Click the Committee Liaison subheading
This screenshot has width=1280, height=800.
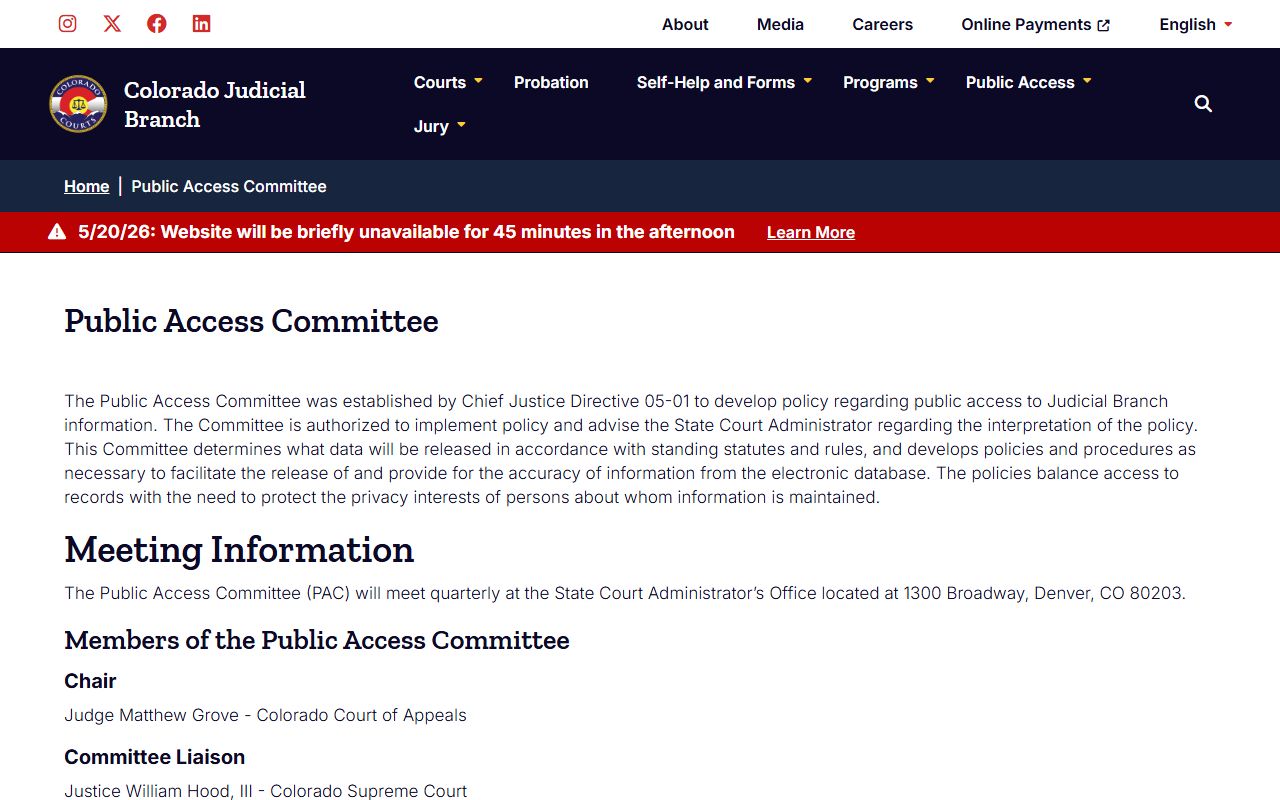(154, 757)
